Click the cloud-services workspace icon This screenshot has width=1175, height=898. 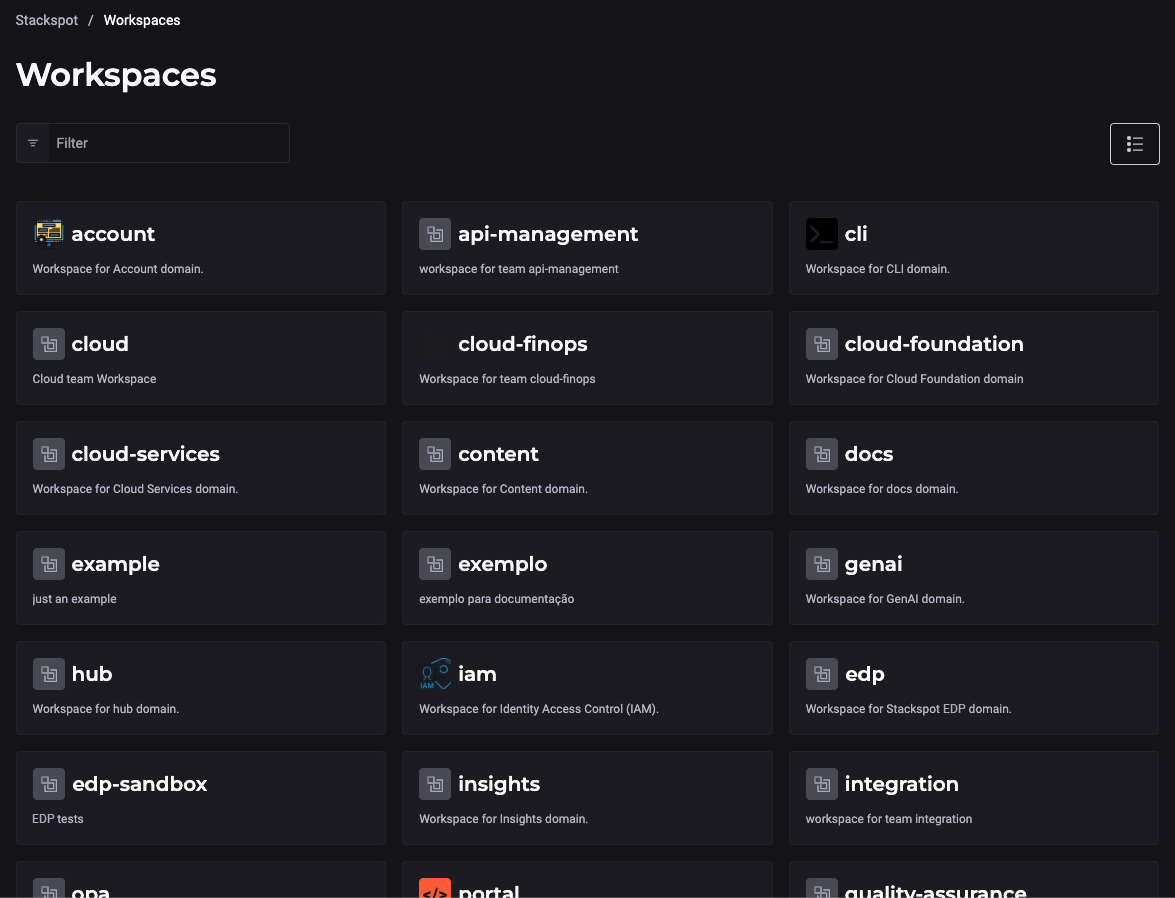[49, 454]
